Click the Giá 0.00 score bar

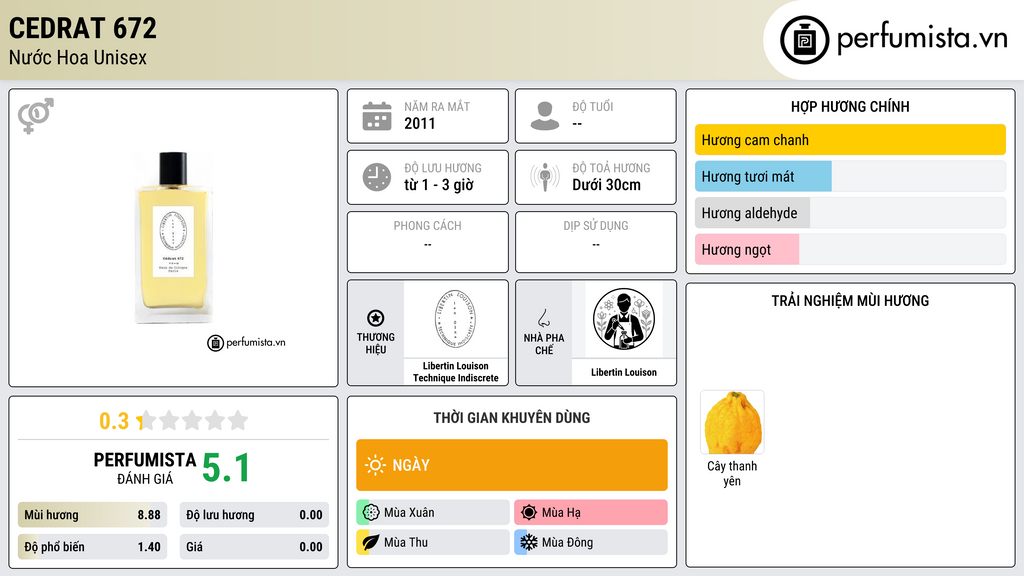[254, 547]
